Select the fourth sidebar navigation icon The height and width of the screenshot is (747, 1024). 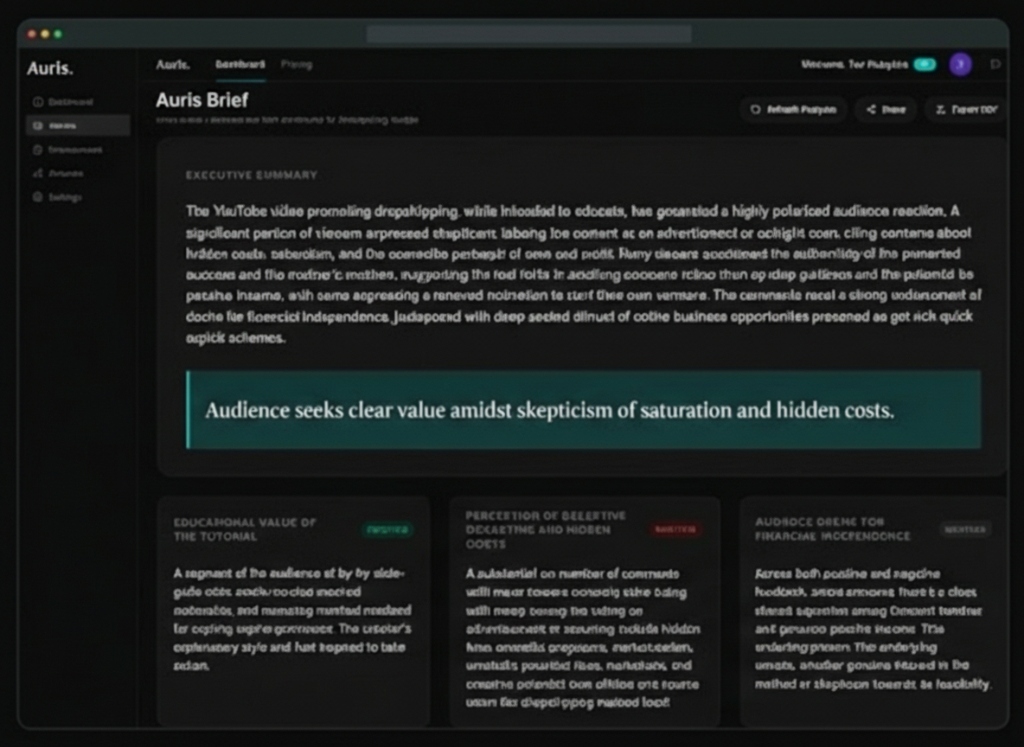click(x=38, y=173)
